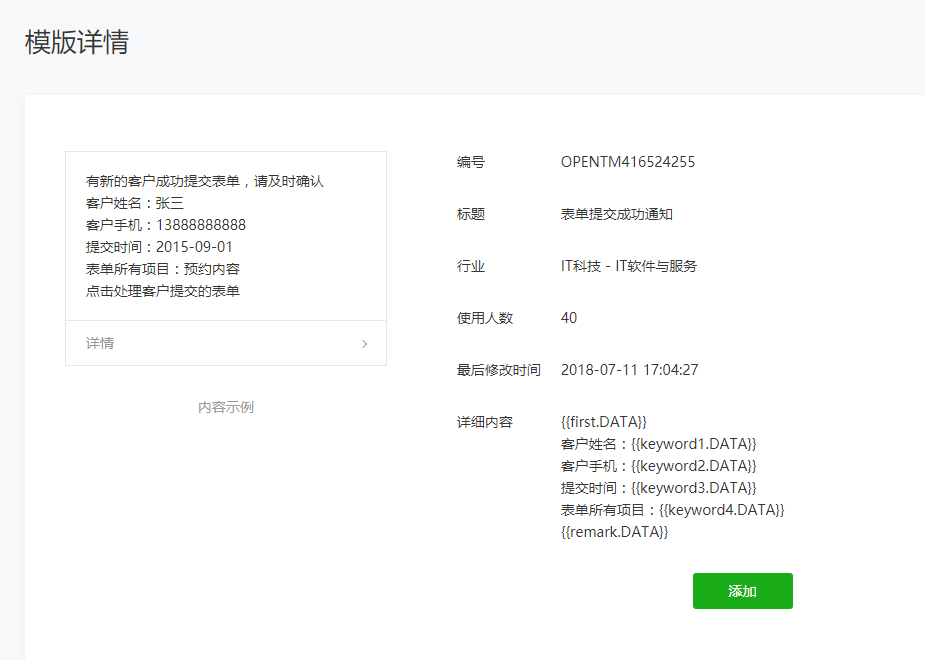
Task: Click preview line 表单所有项目：预约内容
Action: point(163,269)
